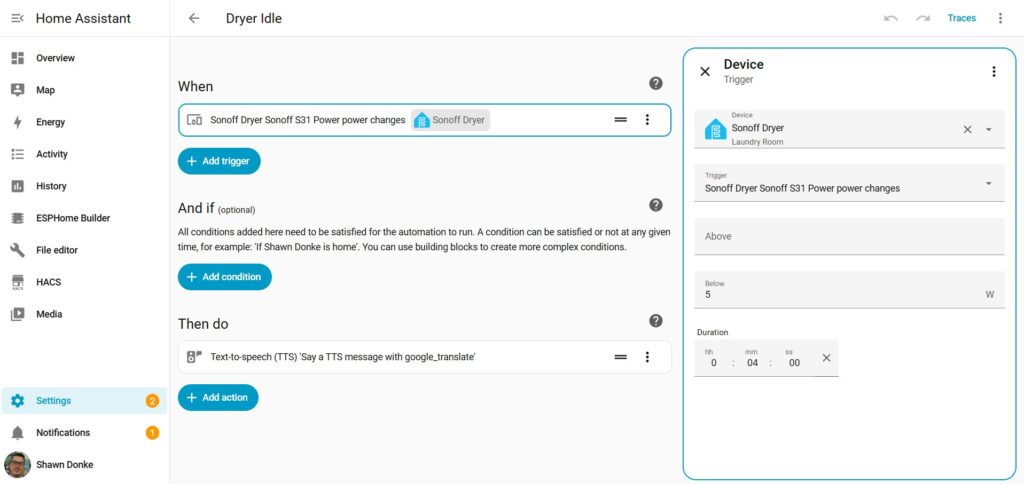Open the Activity list icon
Screen dimensions: 1024x484
(18, 154)
